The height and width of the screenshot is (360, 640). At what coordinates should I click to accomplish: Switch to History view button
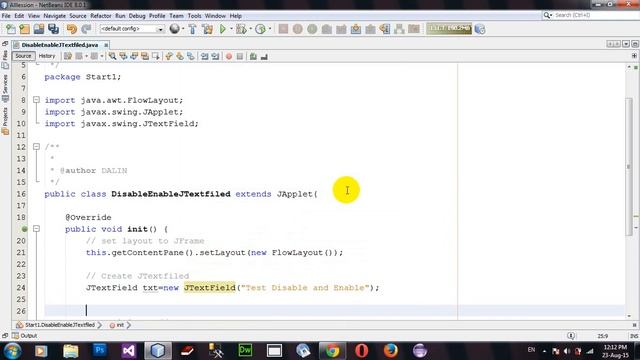[x=47, y=56]
